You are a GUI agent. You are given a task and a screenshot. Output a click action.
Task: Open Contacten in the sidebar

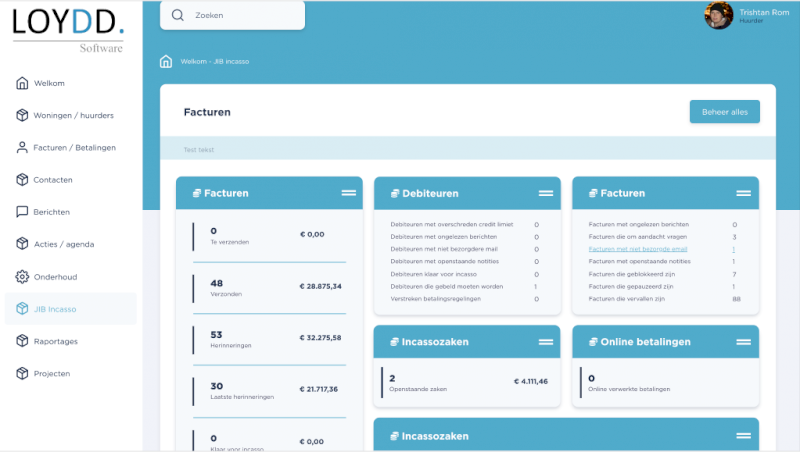pyautogui.click(x=53, y=180)
